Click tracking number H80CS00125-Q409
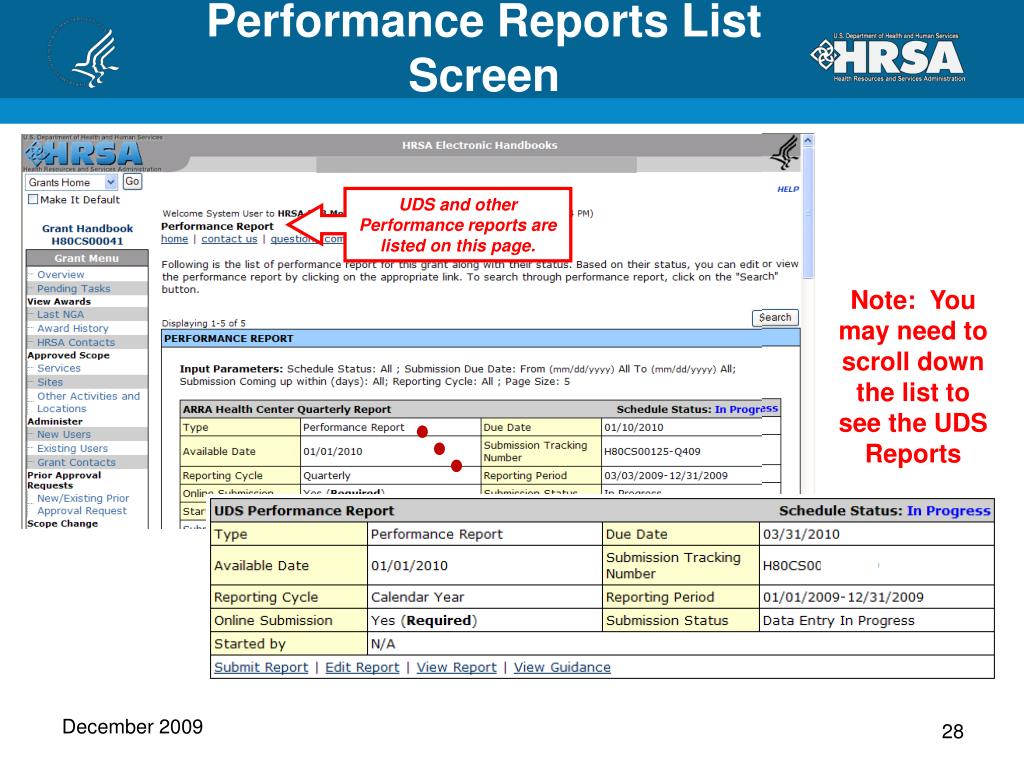The height and width of the screenshot is (768, 1024). click(652, 451)
